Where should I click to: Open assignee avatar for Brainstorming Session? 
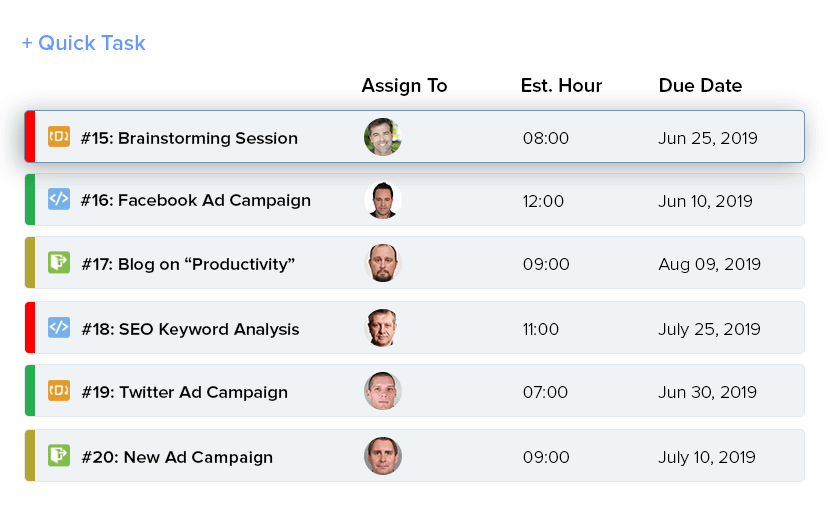pos(383,137)
